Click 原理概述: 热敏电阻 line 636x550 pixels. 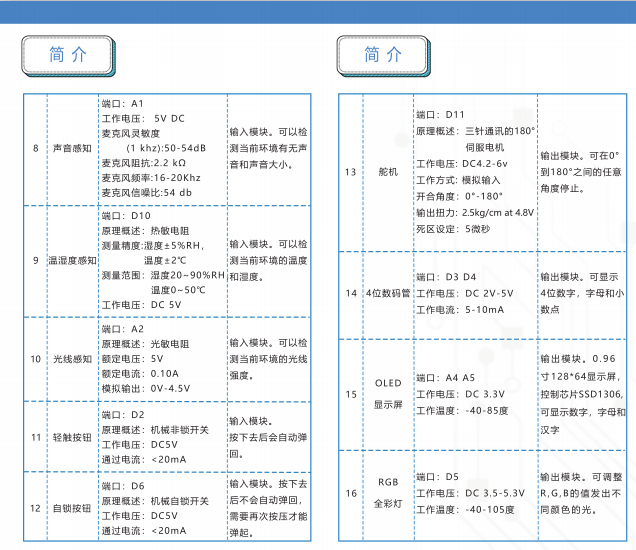[x=145, y=231]
